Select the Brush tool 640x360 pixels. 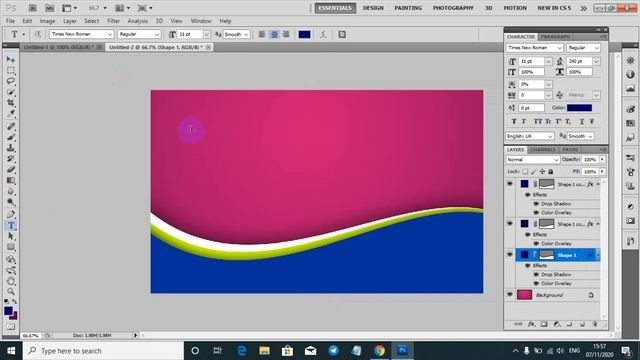[11, 137]
